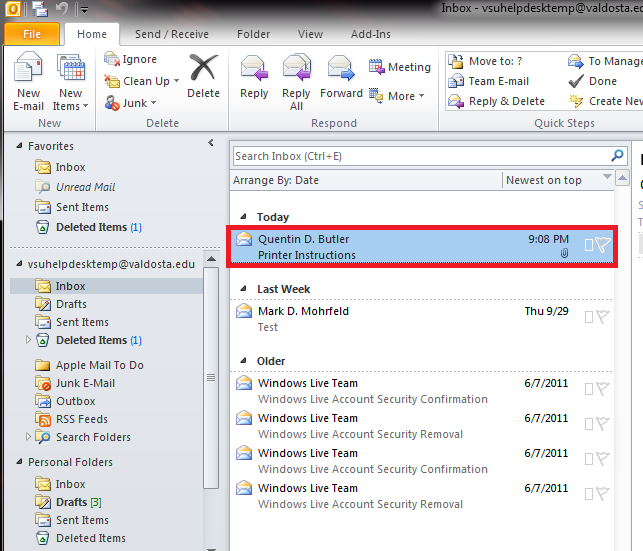Open the Apple Mail To Do folder

(x=89, y=365)
